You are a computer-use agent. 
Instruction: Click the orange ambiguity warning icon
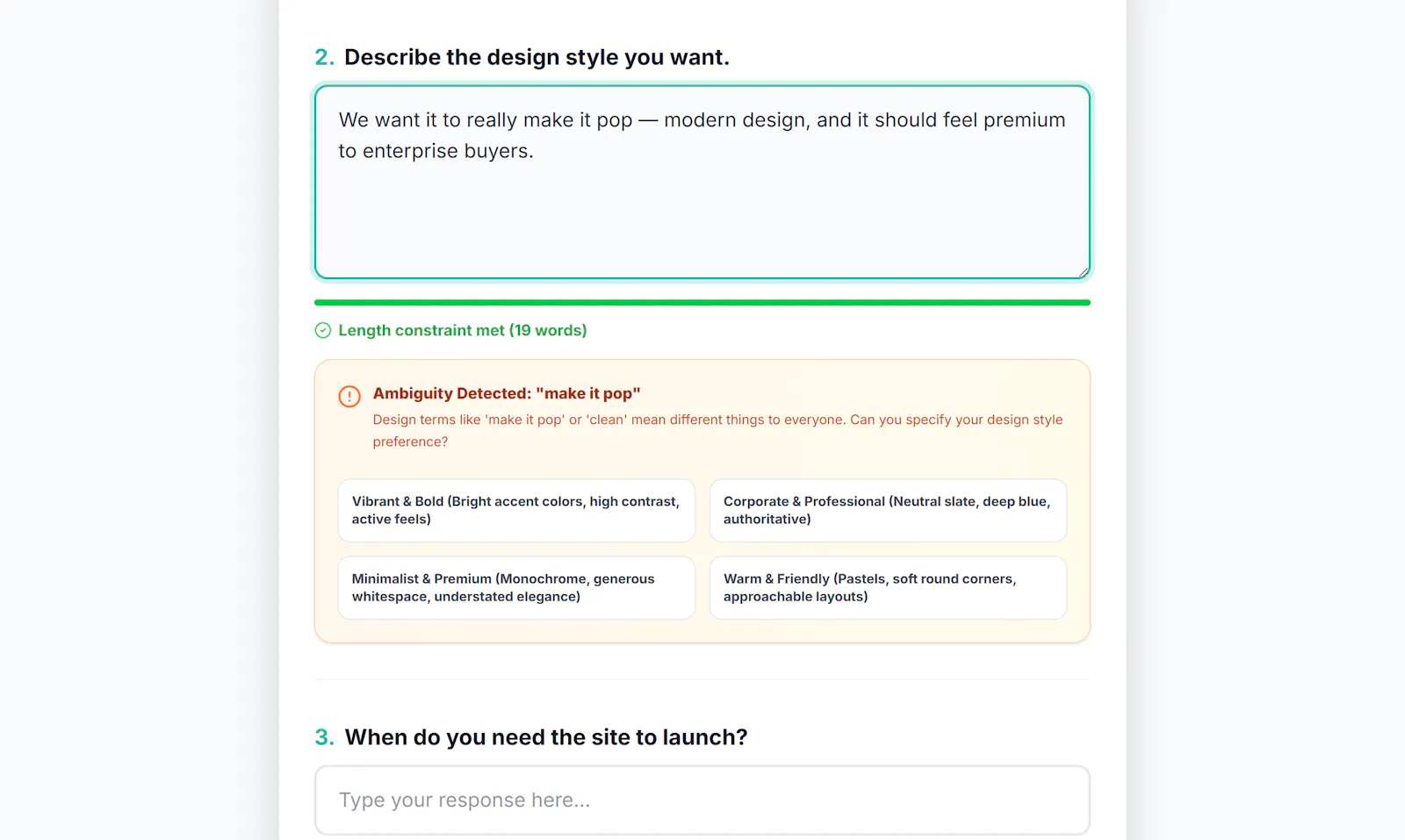tap(349, 396)
